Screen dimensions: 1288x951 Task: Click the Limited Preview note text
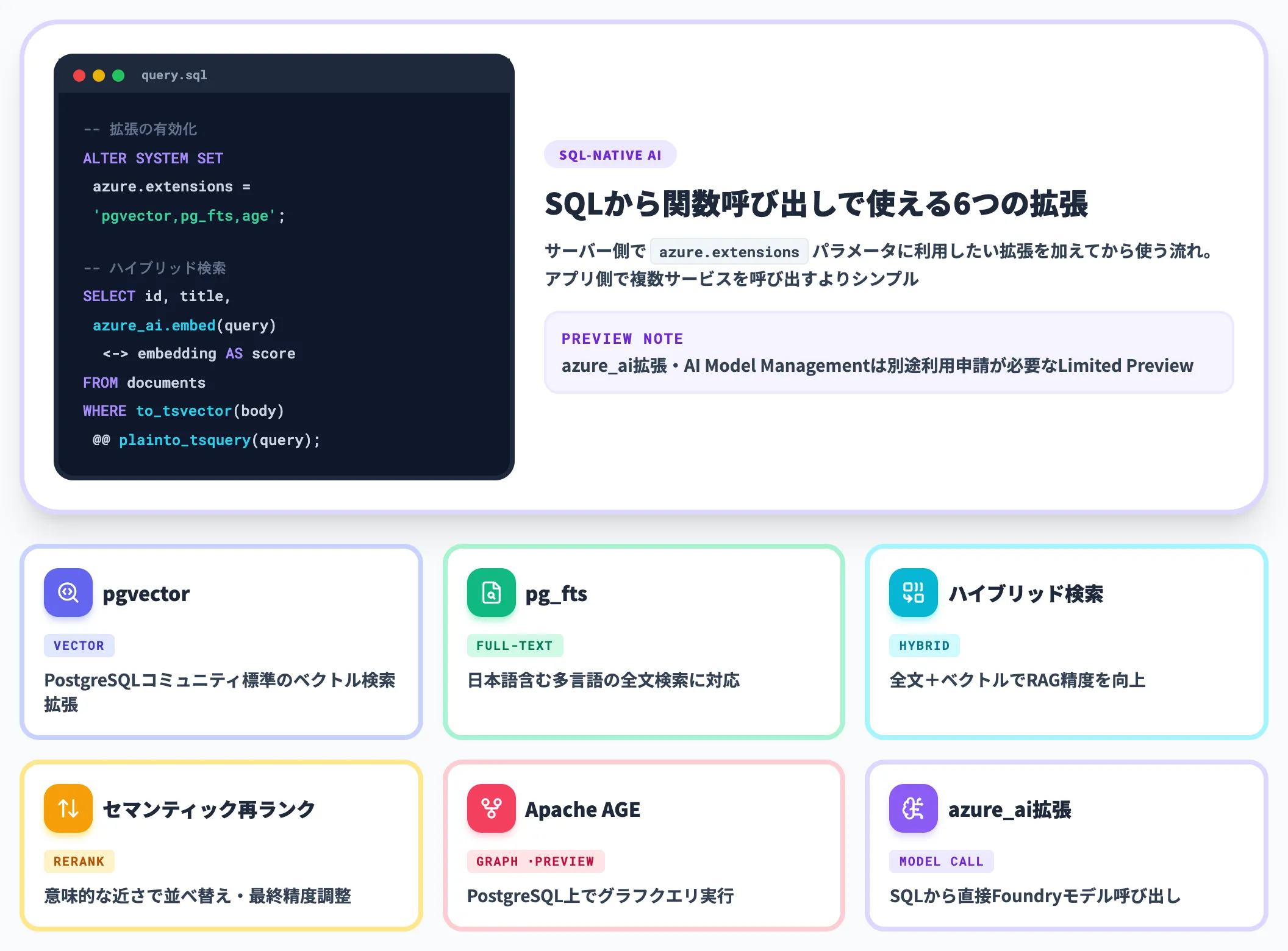tap(878, 366)
